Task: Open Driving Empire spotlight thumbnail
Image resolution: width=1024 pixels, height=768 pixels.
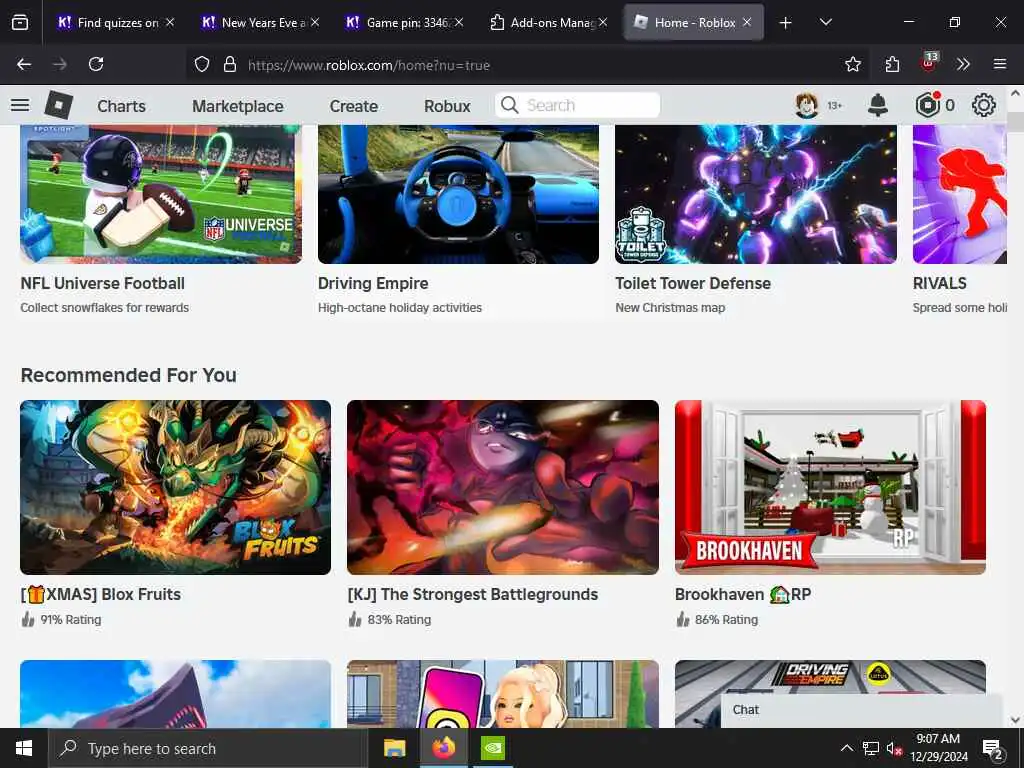Action: 458,194
